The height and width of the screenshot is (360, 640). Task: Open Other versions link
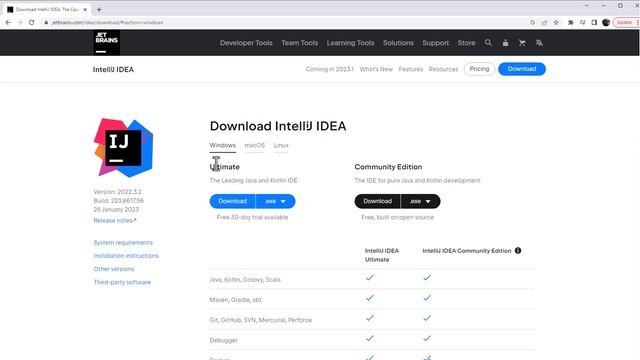(x=113, y=269)
